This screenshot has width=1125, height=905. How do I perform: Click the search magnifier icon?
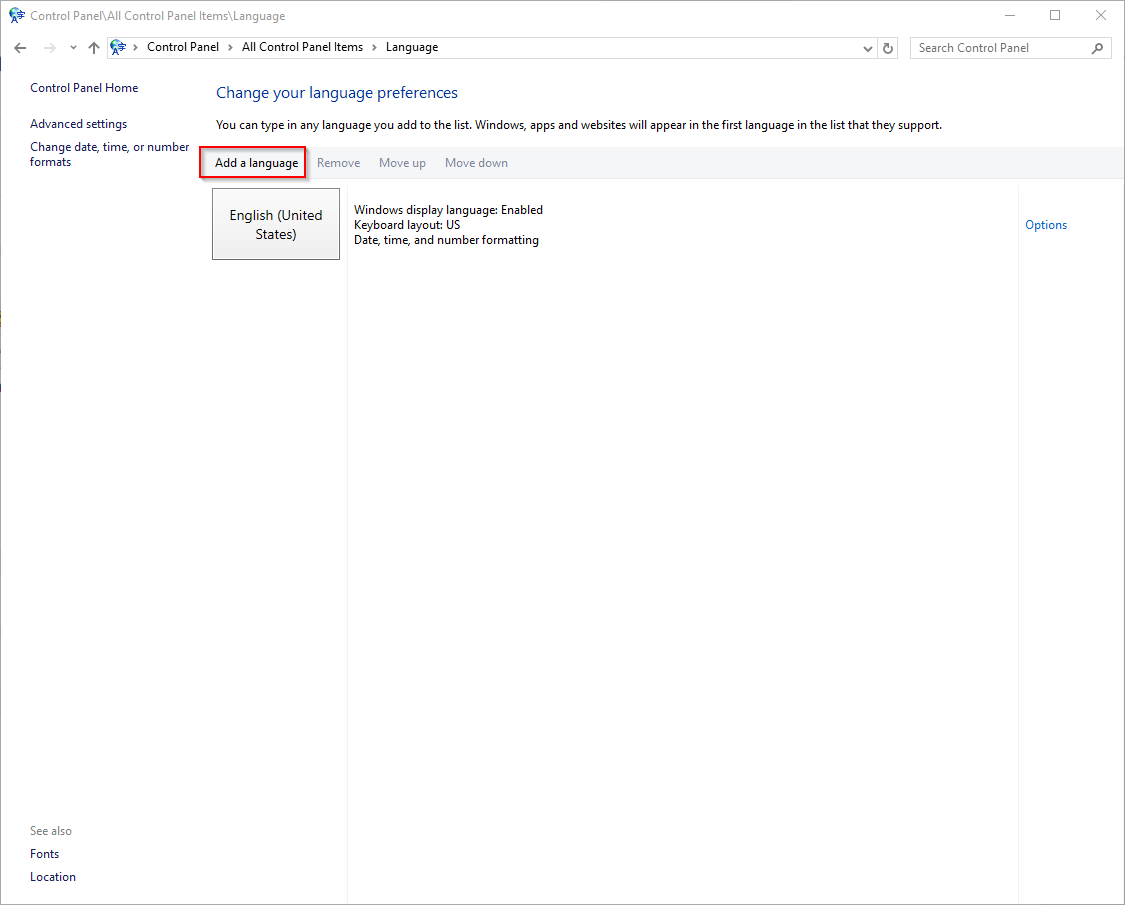[1097, 48]
